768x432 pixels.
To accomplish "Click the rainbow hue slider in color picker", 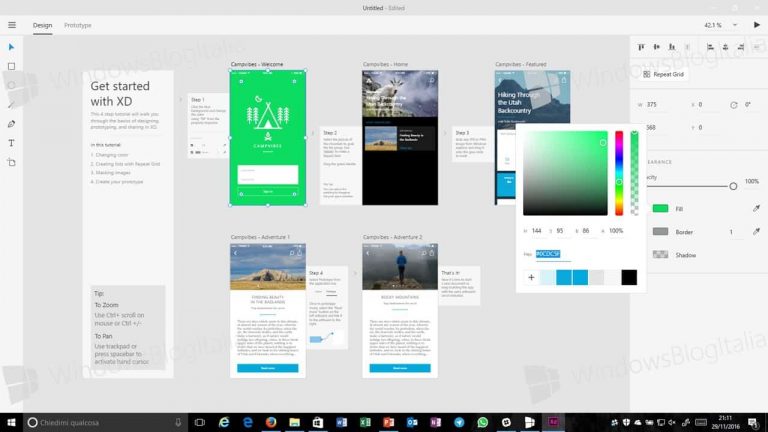I will (x=619, y=173).
